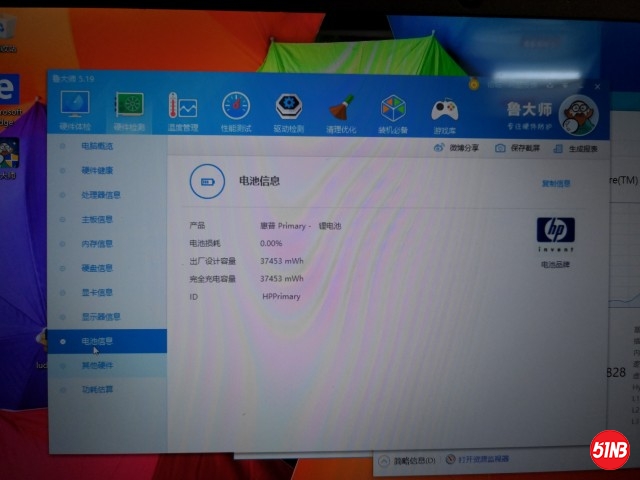
Task: Click 微博分享 share button
Action: [x=456, y=148]
